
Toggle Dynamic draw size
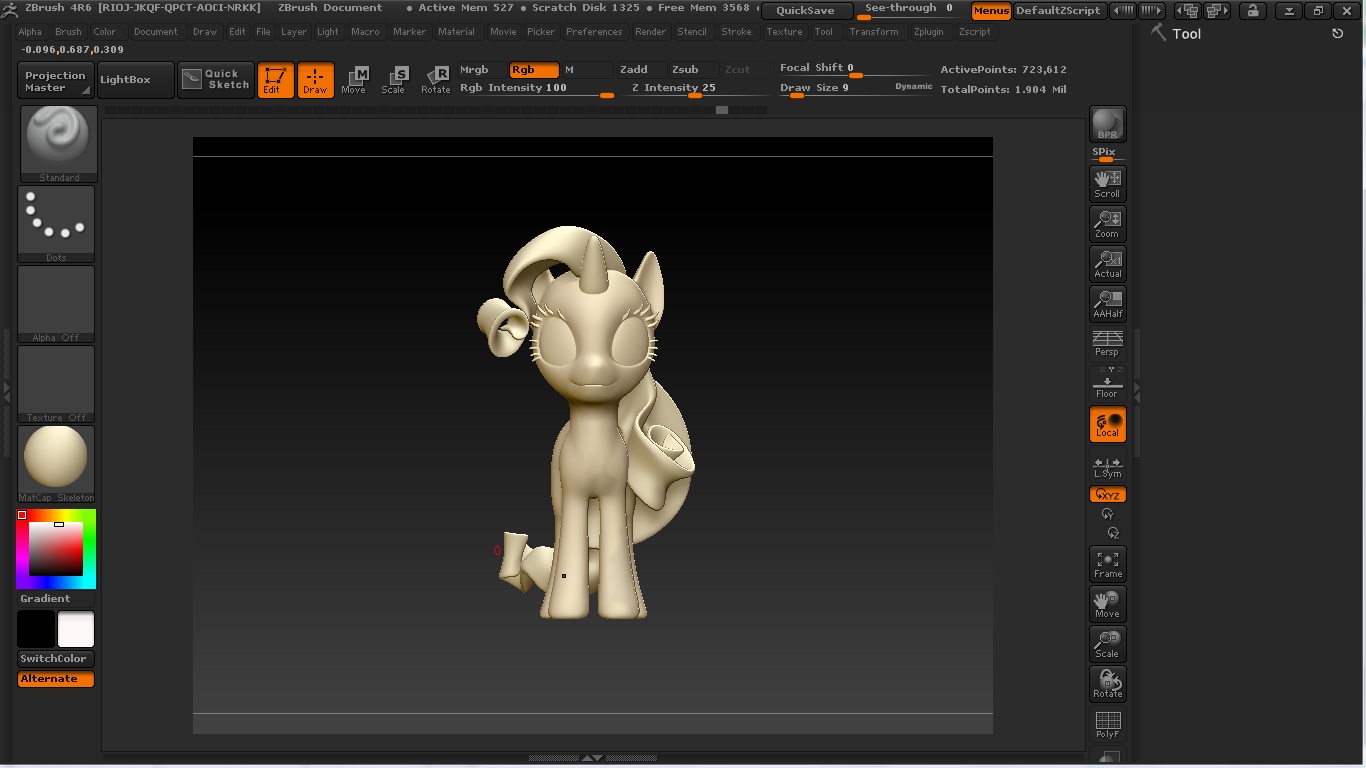[x=913, y=87]
